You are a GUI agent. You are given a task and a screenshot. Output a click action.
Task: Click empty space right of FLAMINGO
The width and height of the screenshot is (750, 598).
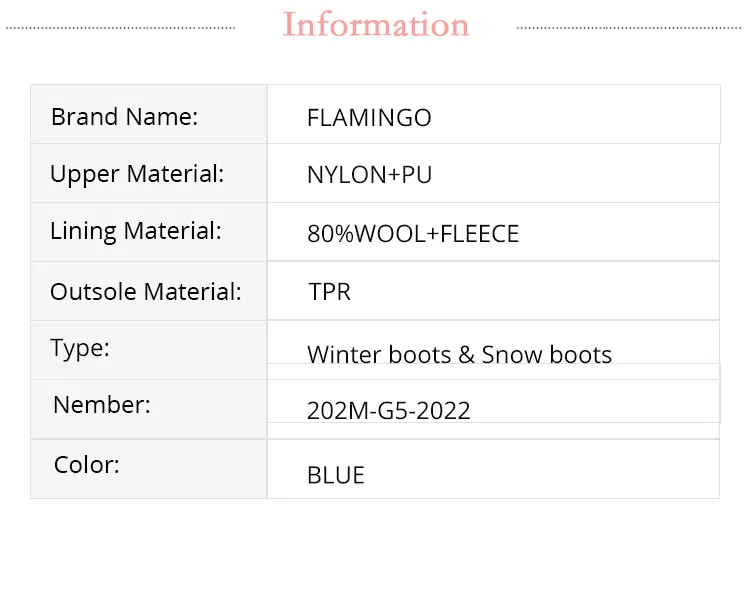coord(574,115)
